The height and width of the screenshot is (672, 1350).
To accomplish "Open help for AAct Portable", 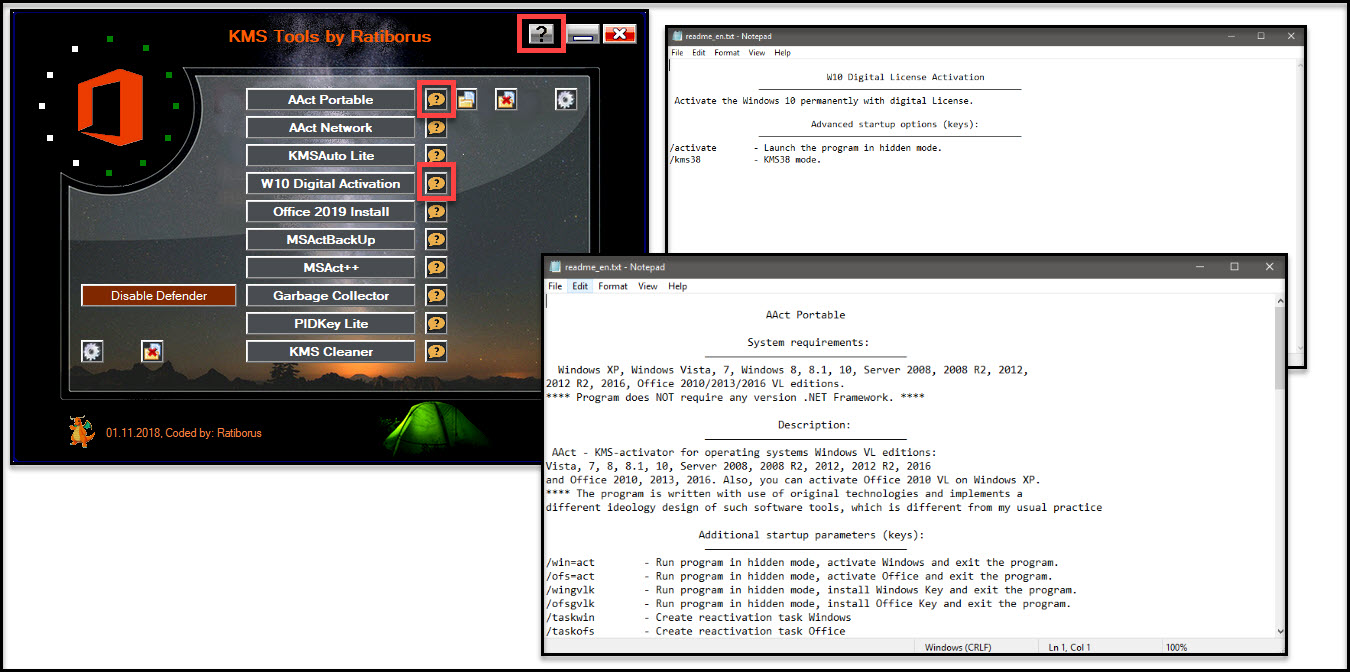I will (x=436, y=99).
